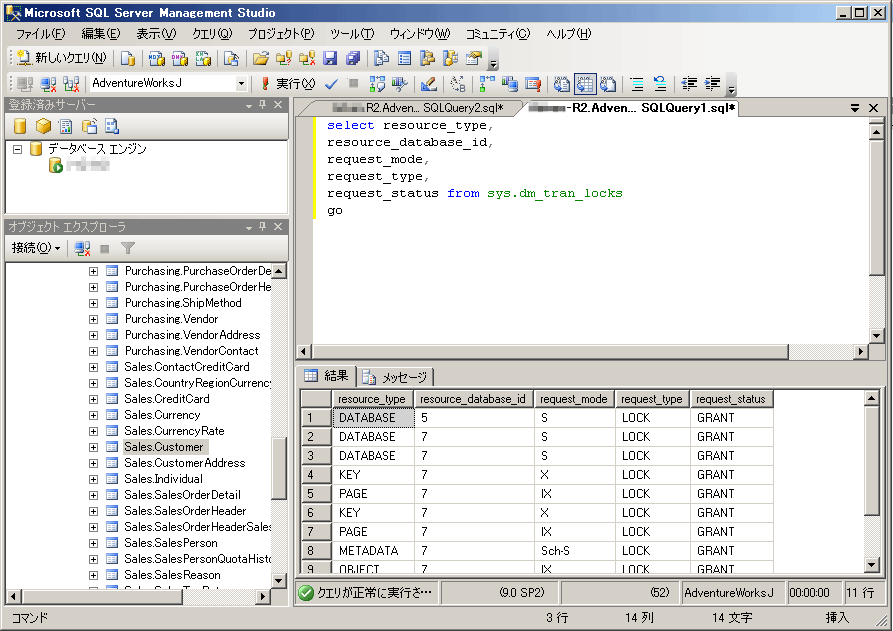This screenshot has width=893, height=631.
Task: Close the 登録済みサーバー panel
Action: [278, 104]
